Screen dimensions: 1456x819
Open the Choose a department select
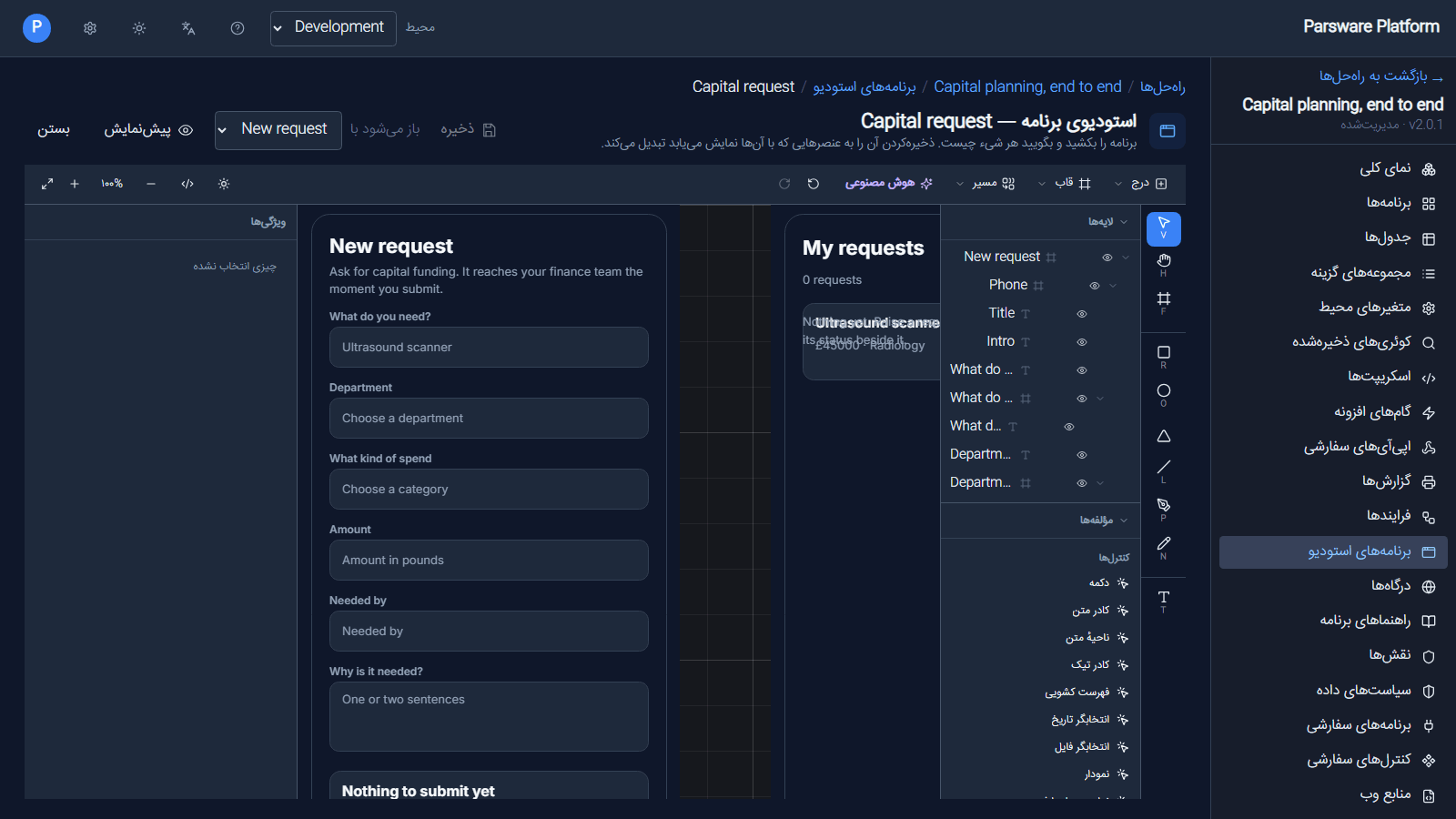(489, 419)
